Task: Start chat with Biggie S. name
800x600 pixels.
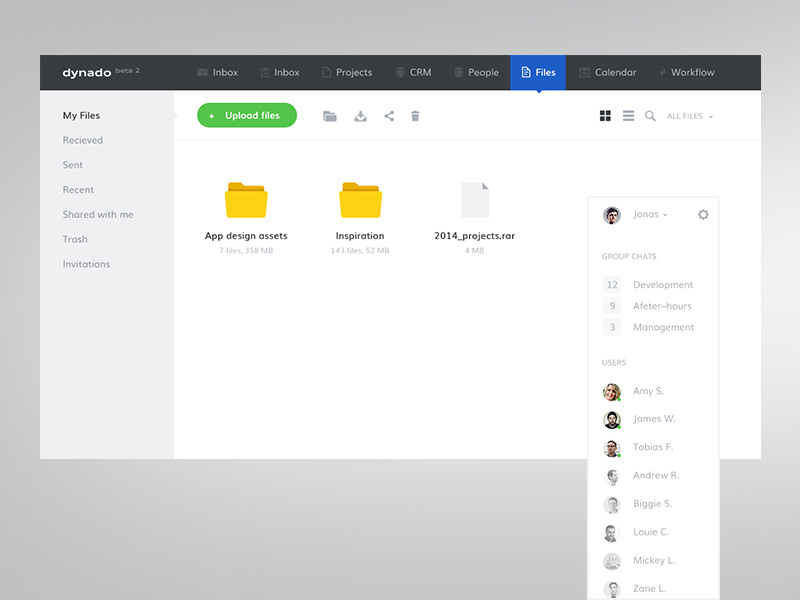Action: pos(653,504)
